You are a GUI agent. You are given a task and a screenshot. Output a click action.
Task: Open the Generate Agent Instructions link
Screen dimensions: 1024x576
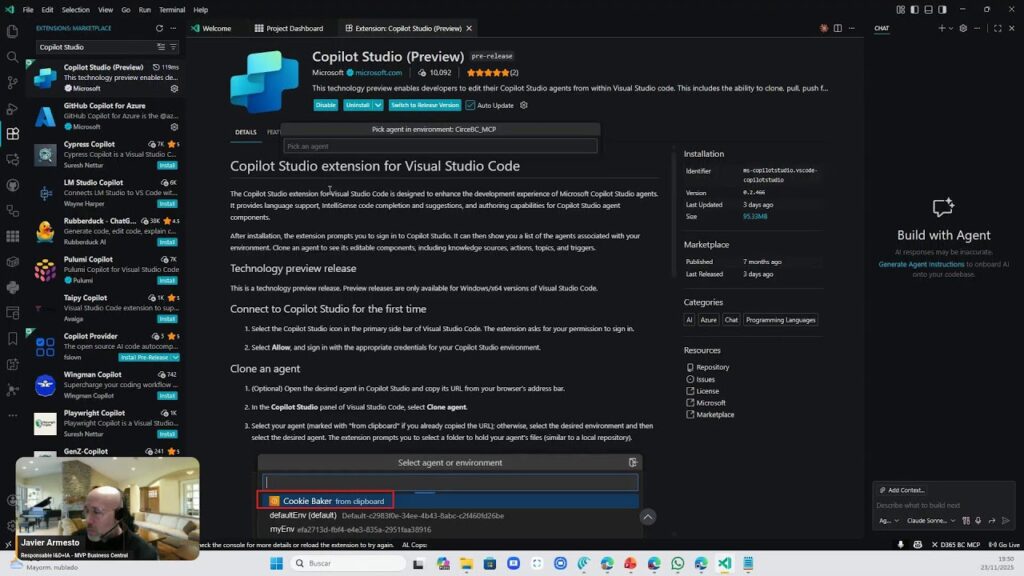[x=921, y=264]
